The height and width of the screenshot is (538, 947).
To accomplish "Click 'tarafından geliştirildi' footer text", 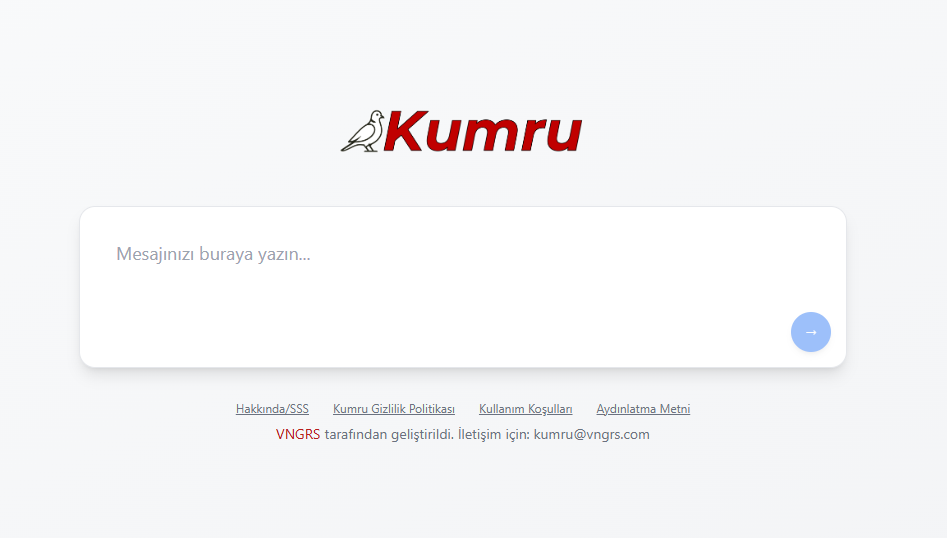I will click(388, 435).
